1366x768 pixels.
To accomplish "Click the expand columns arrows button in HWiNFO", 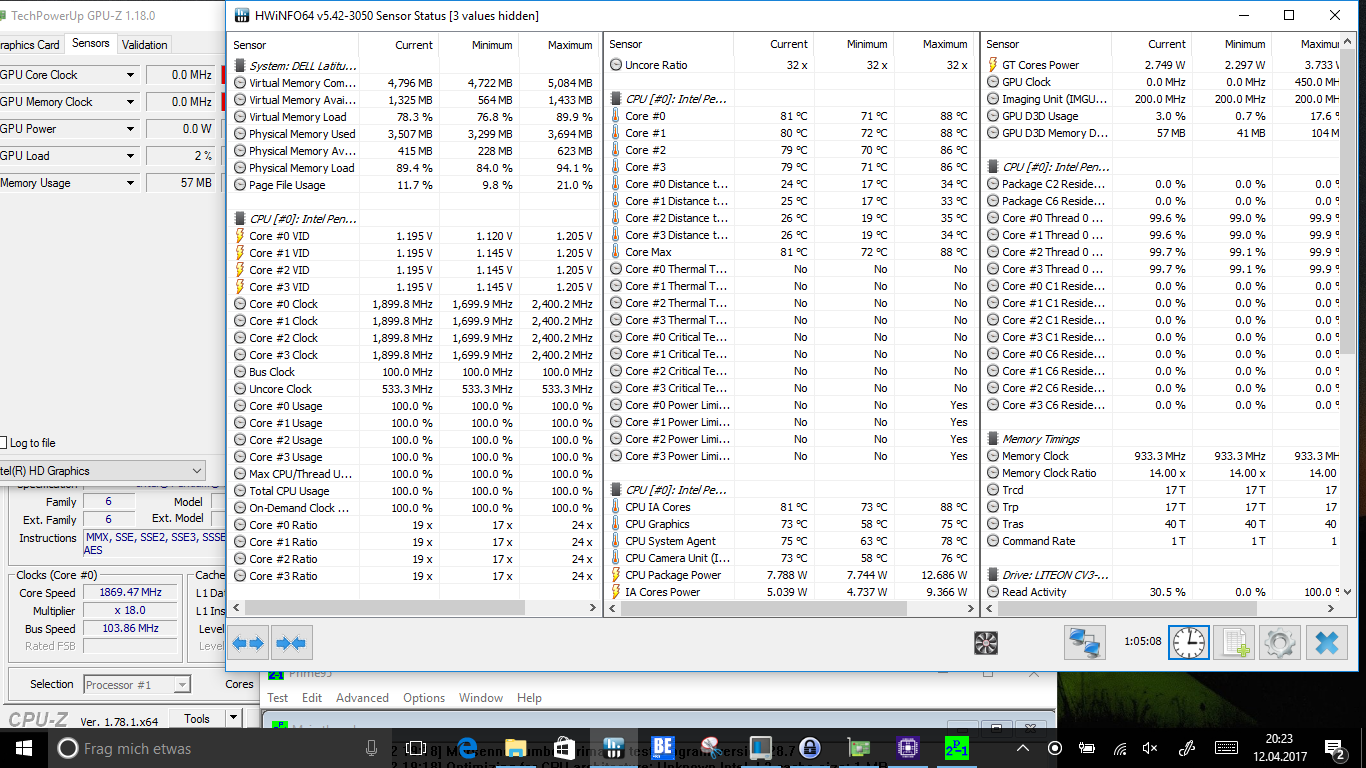I will (248, 643).
